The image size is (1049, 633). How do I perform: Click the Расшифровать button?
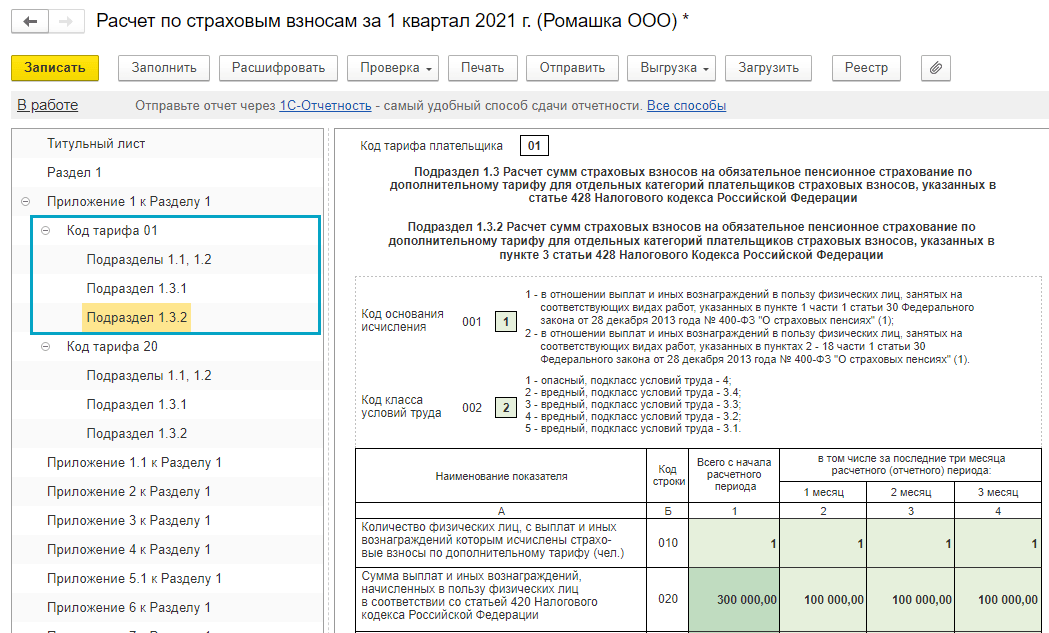tap(278, 68)
